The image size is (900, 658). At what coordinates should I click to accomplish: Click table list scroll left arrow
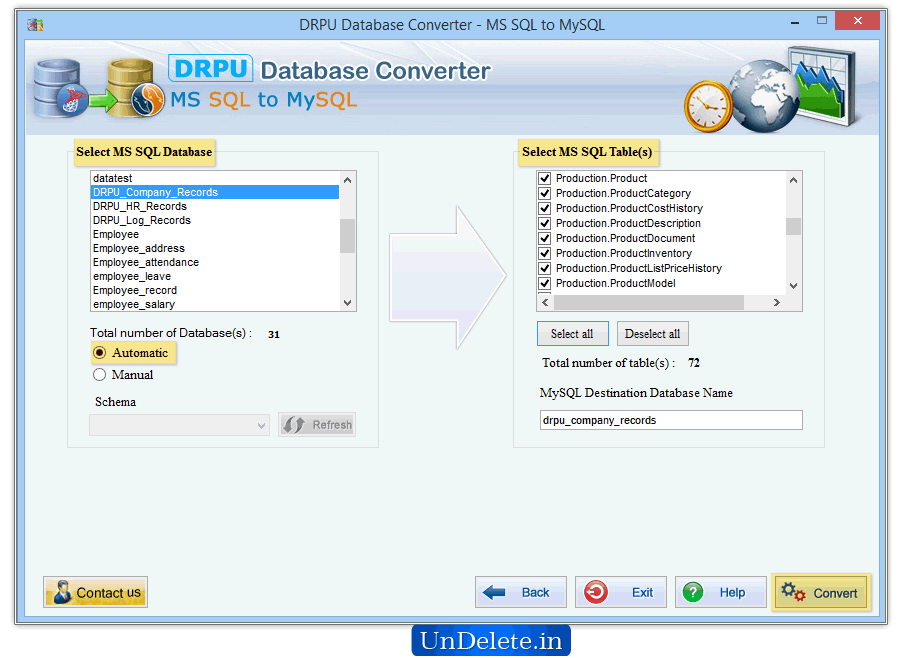[545, 302]
